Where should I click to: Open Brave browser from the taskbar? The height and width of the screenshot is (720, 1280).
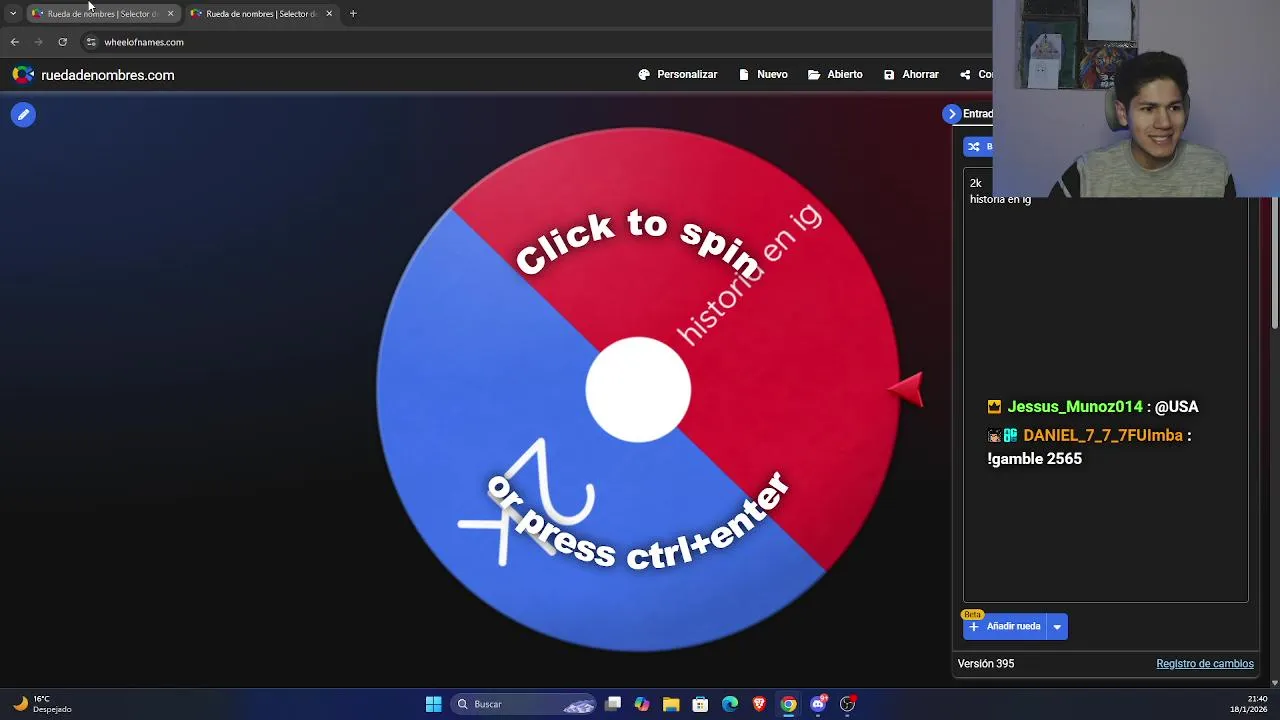point(759,704)
